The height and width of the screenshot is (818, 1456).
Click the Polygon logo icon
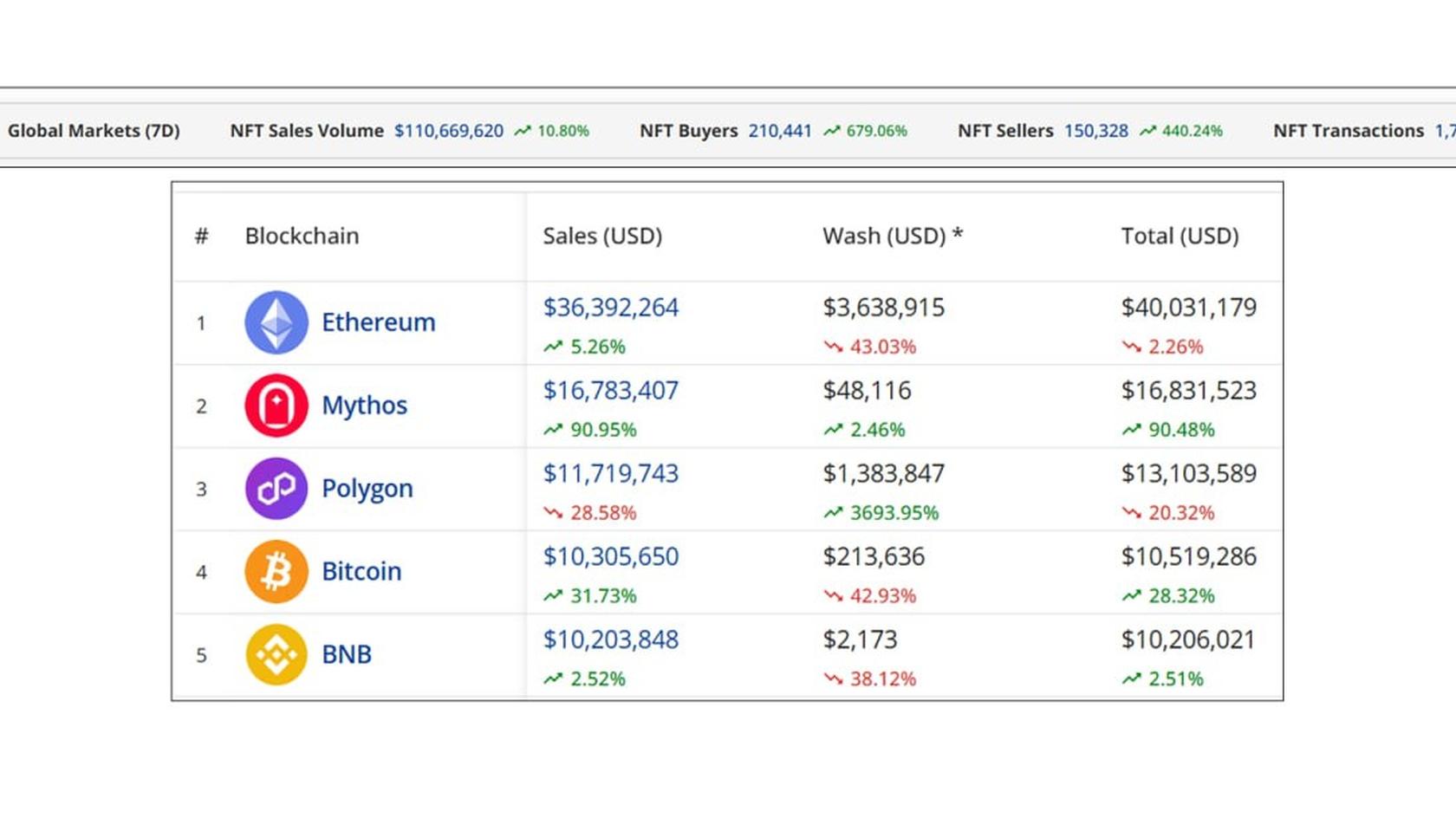tap(276, 489)
